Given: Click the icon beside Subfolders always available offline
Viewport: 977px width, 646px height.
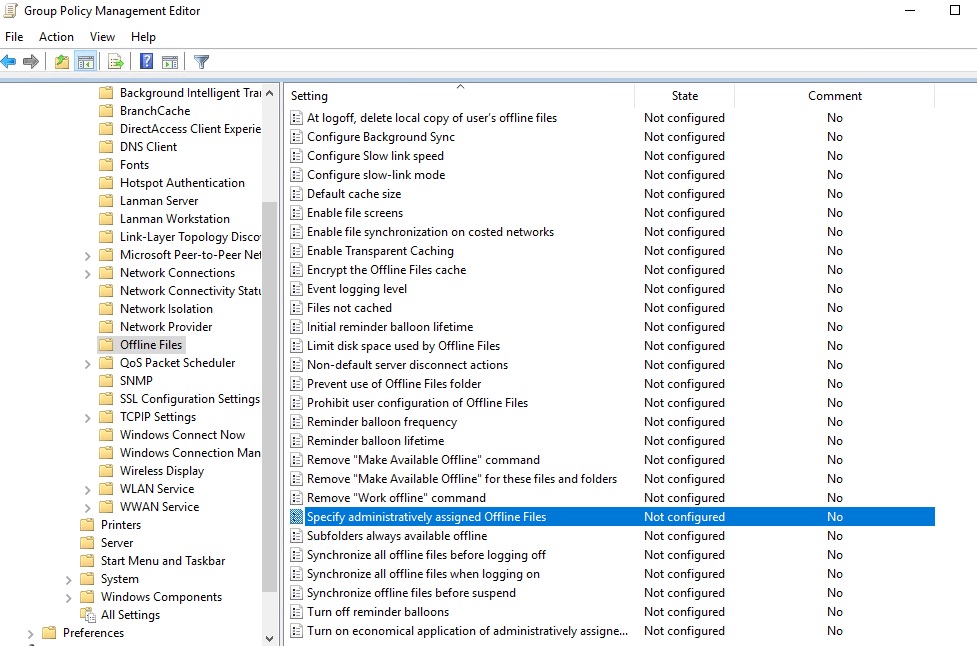Looking at the screenshot, I should [297, 536].
